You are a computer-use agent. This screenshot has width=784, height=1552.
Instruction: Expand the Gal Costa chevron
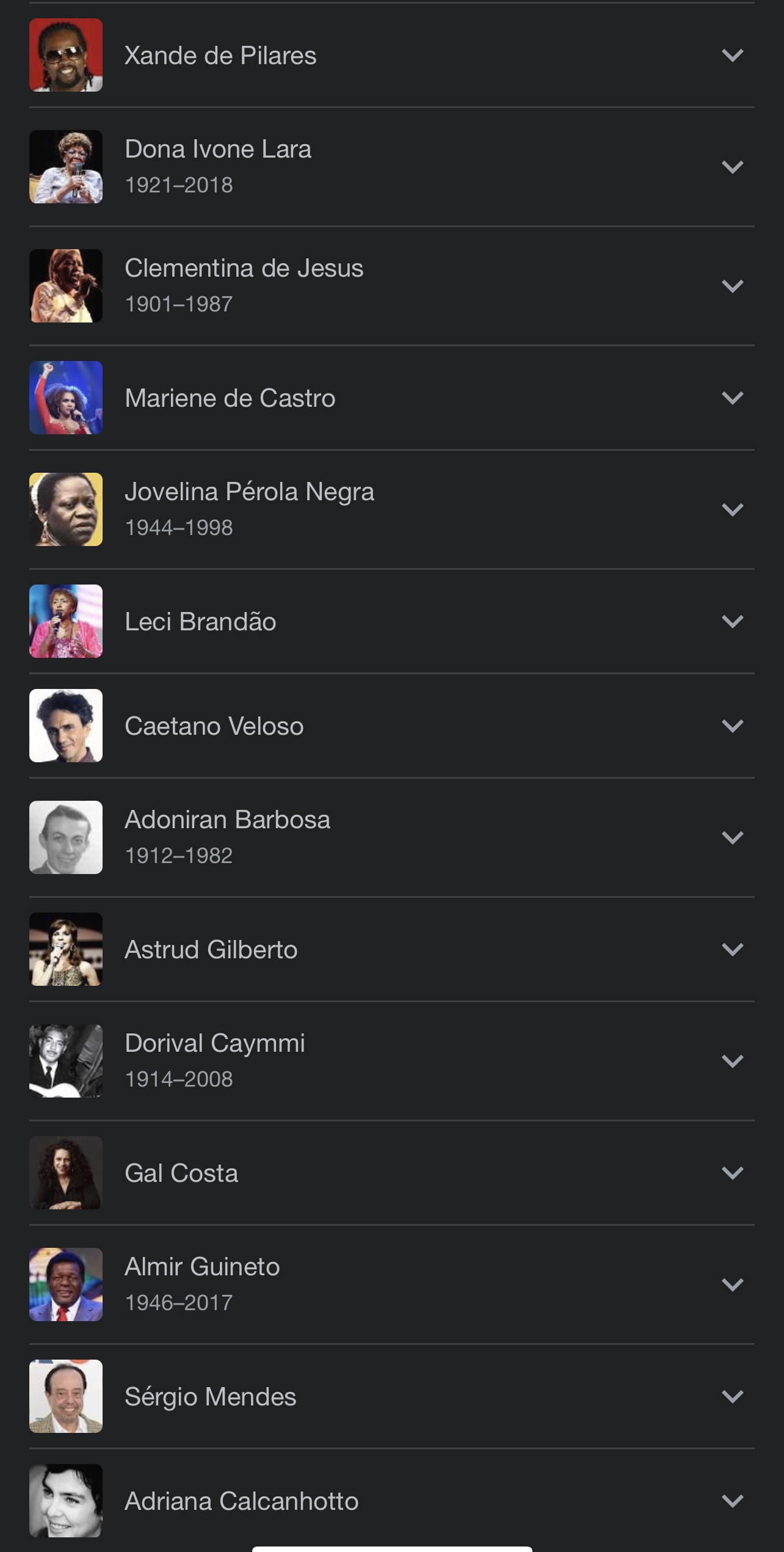[732, 1173]
